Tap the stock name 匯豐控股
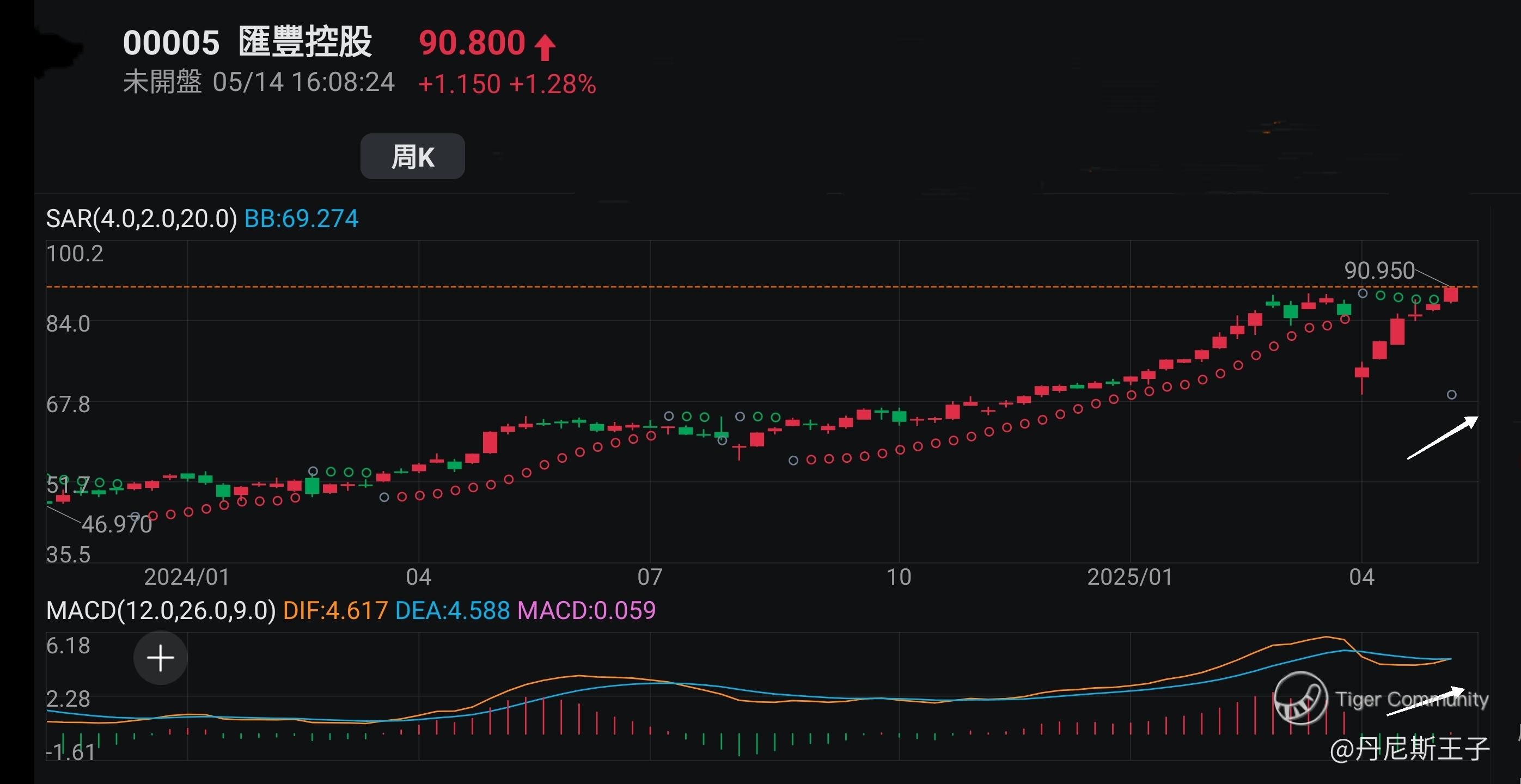This screenshot has height=784, width=1521. click(x=306, y=42)
